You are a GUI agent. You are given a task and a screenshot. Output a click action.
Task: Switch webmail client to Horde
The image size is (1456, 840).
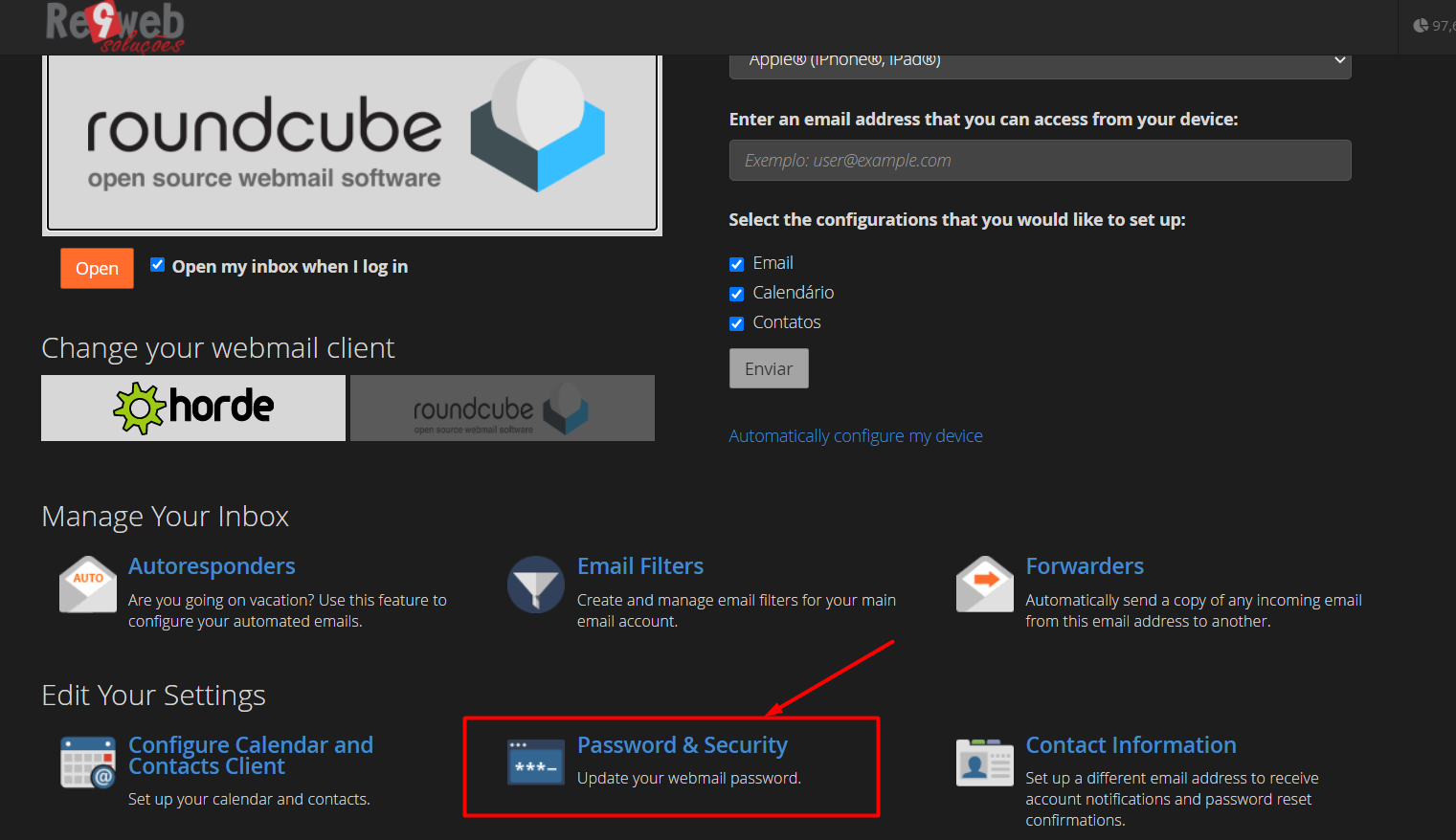pos(193,408)
